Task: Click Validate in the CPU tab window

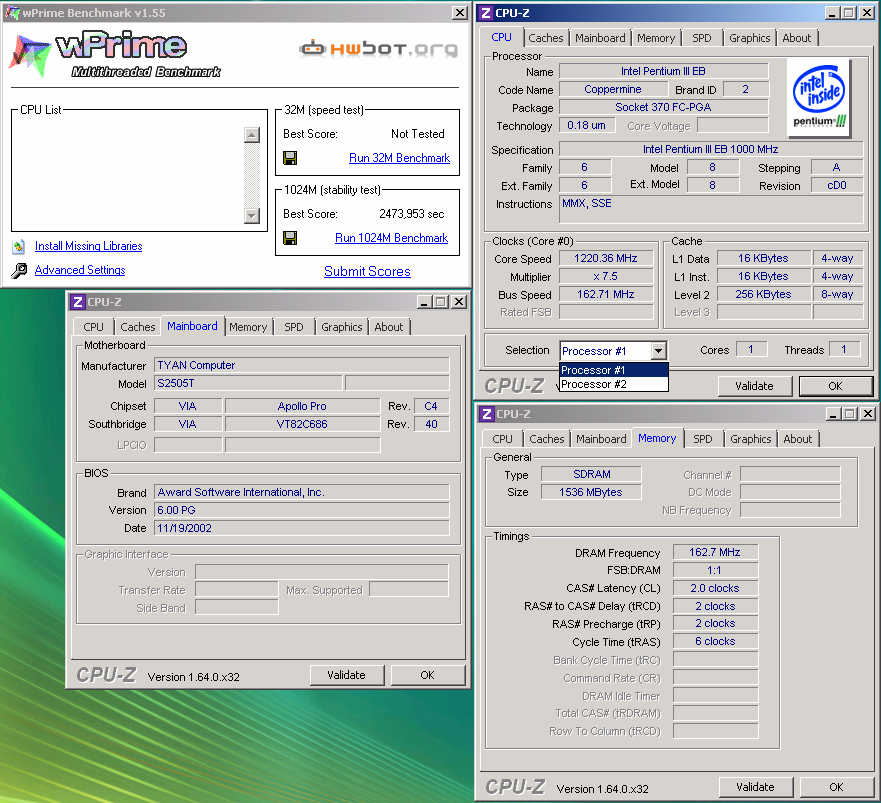Action: [x=755, y=386]
